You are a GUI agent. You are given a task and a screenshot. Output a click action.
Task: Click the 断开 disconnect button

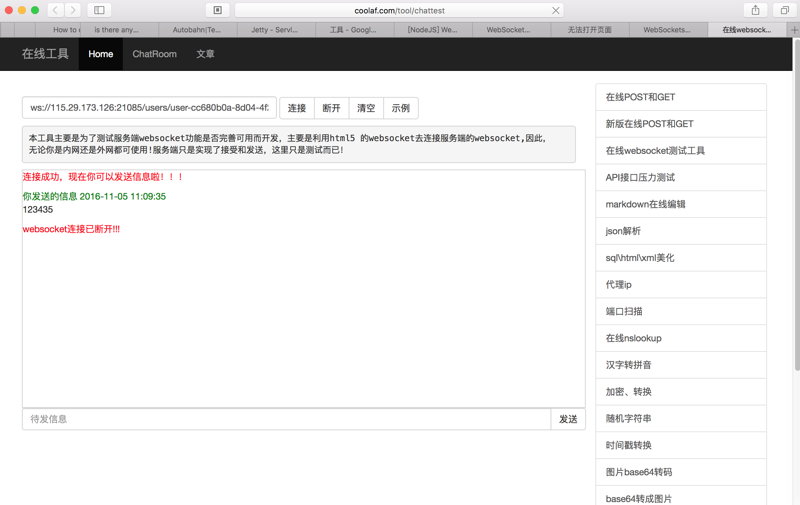[332, 108]
